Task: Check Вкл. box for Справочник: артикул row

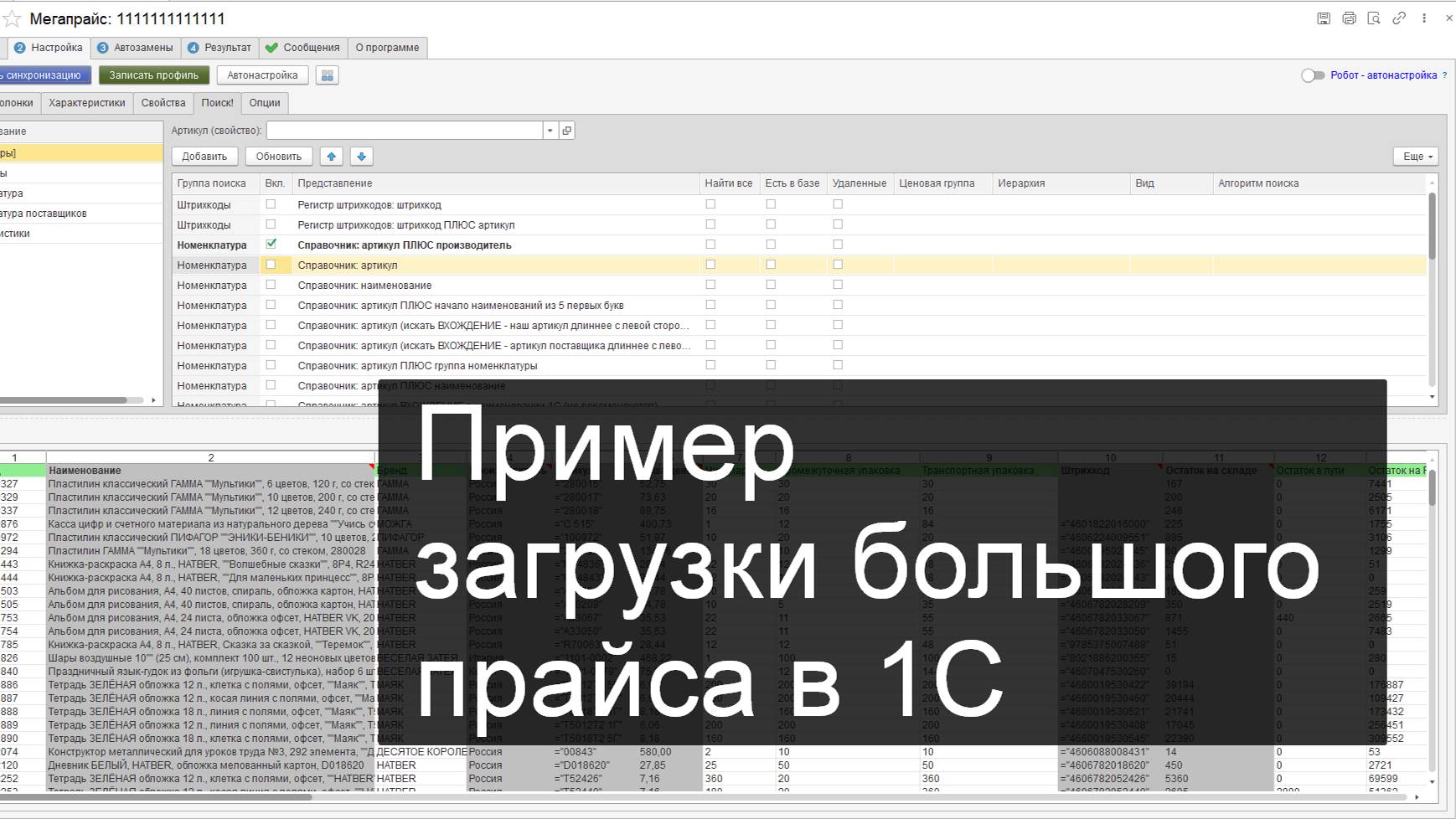Action: [271, 265]
